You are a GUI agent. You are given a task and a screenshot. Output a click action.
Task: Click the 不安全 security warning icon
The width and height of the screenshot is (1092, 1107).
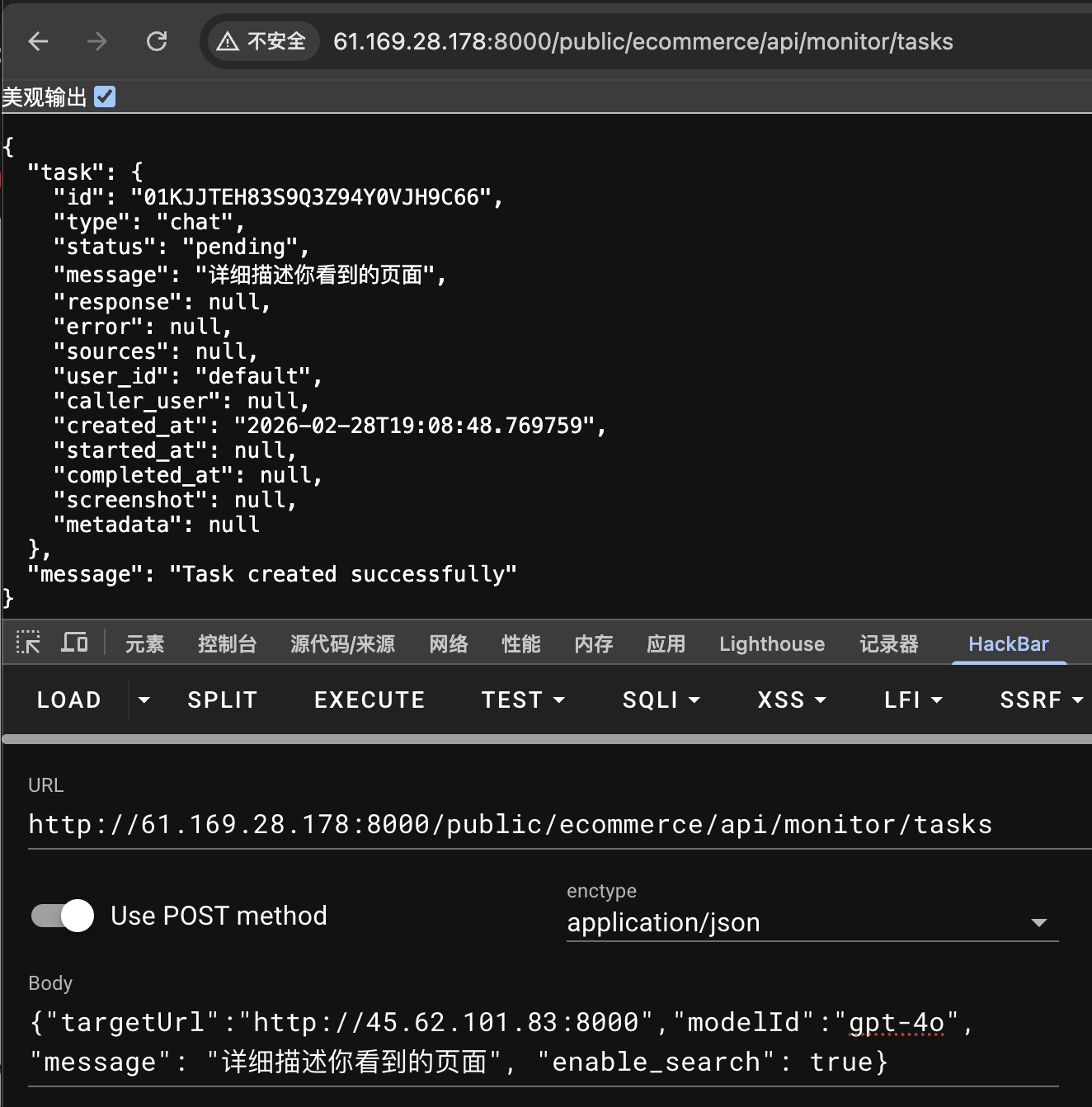pos(228,41)
